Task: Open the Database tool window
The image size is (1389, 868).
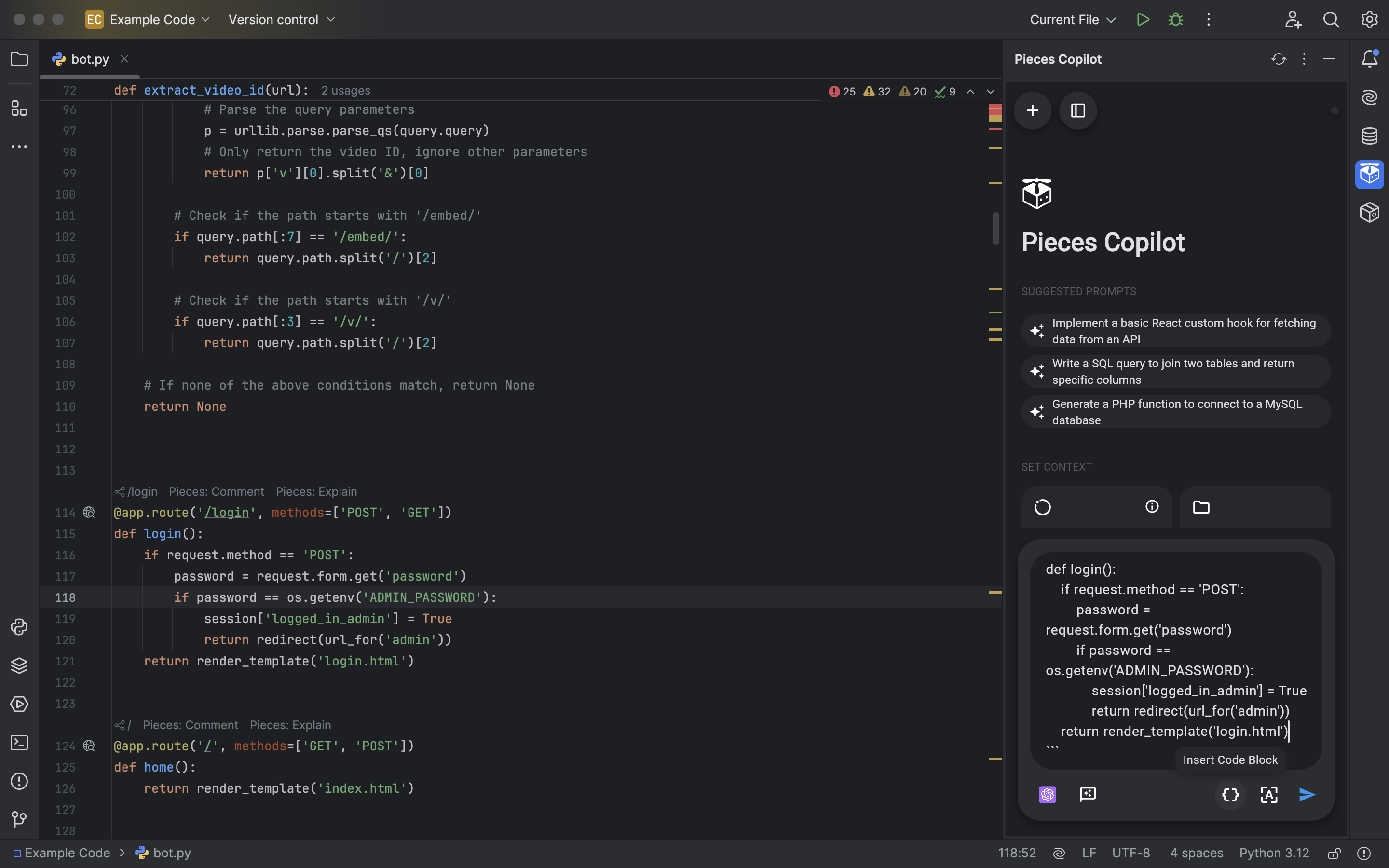Action: pyautogui.click(x=1370, y=136)
